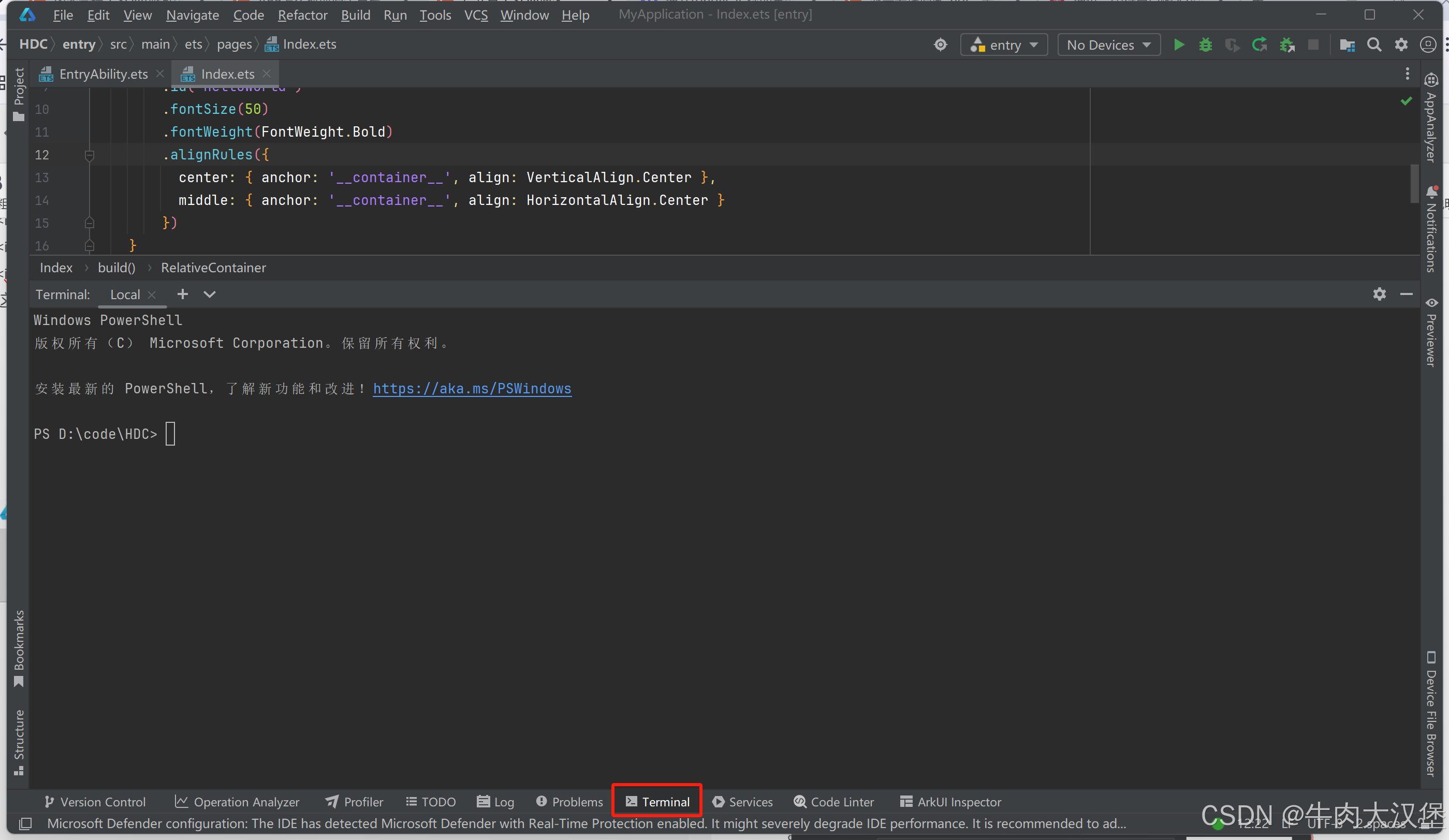Click fold end marker at line 16
Viewport: 1449px width, 840px height.
(x=89, y=245)
